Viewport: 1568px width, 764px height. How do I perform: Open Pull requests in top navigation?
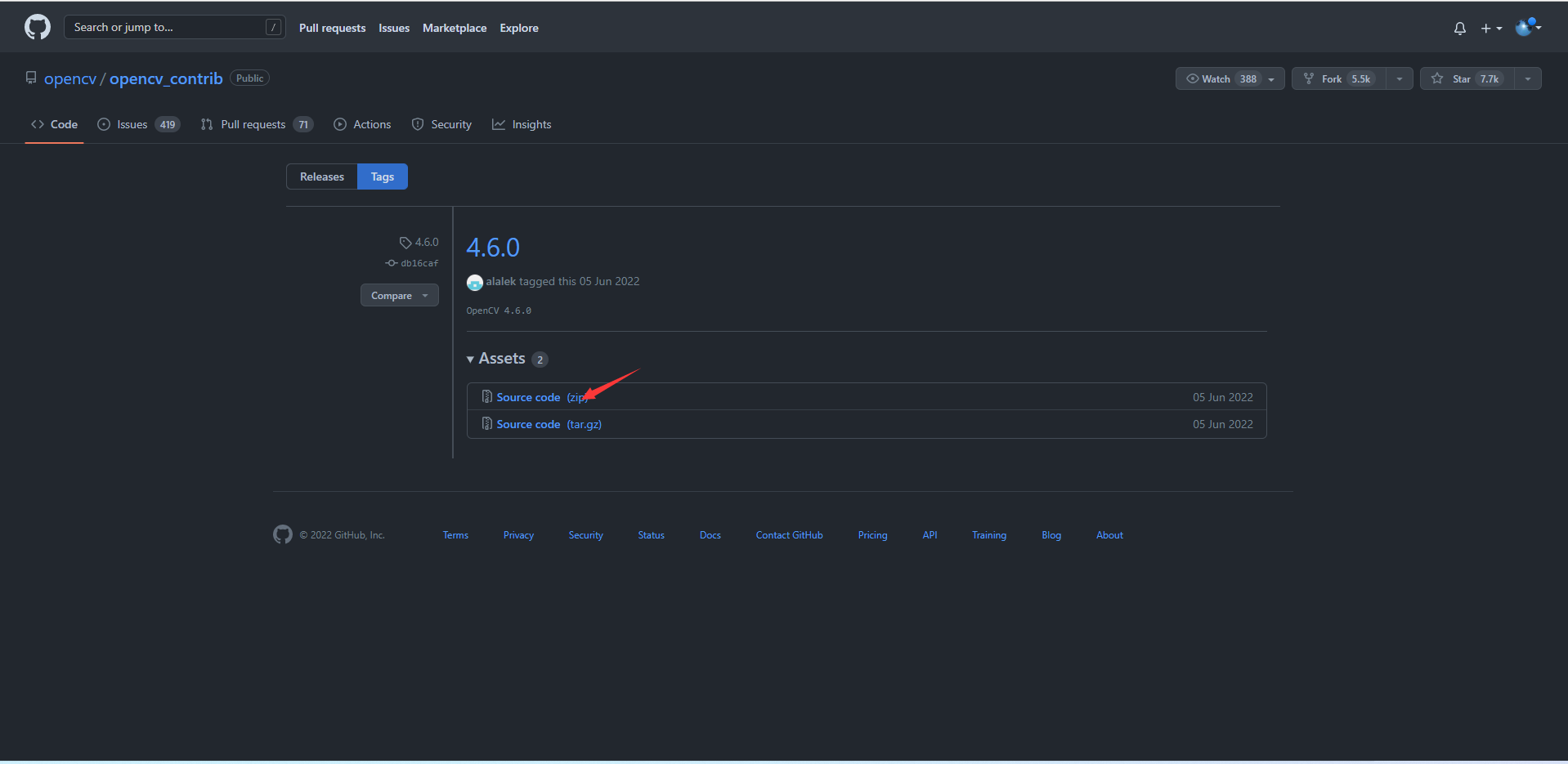pyautogui.click(x=332, y=28)
